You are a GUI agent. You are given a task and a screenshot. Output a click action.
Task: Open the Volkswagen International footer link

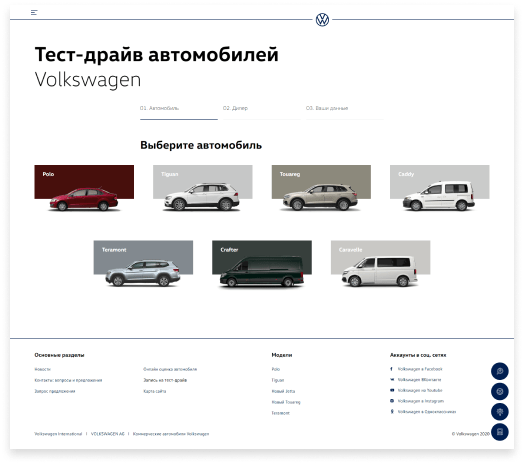pyautogui.click(x=58, y=434)
